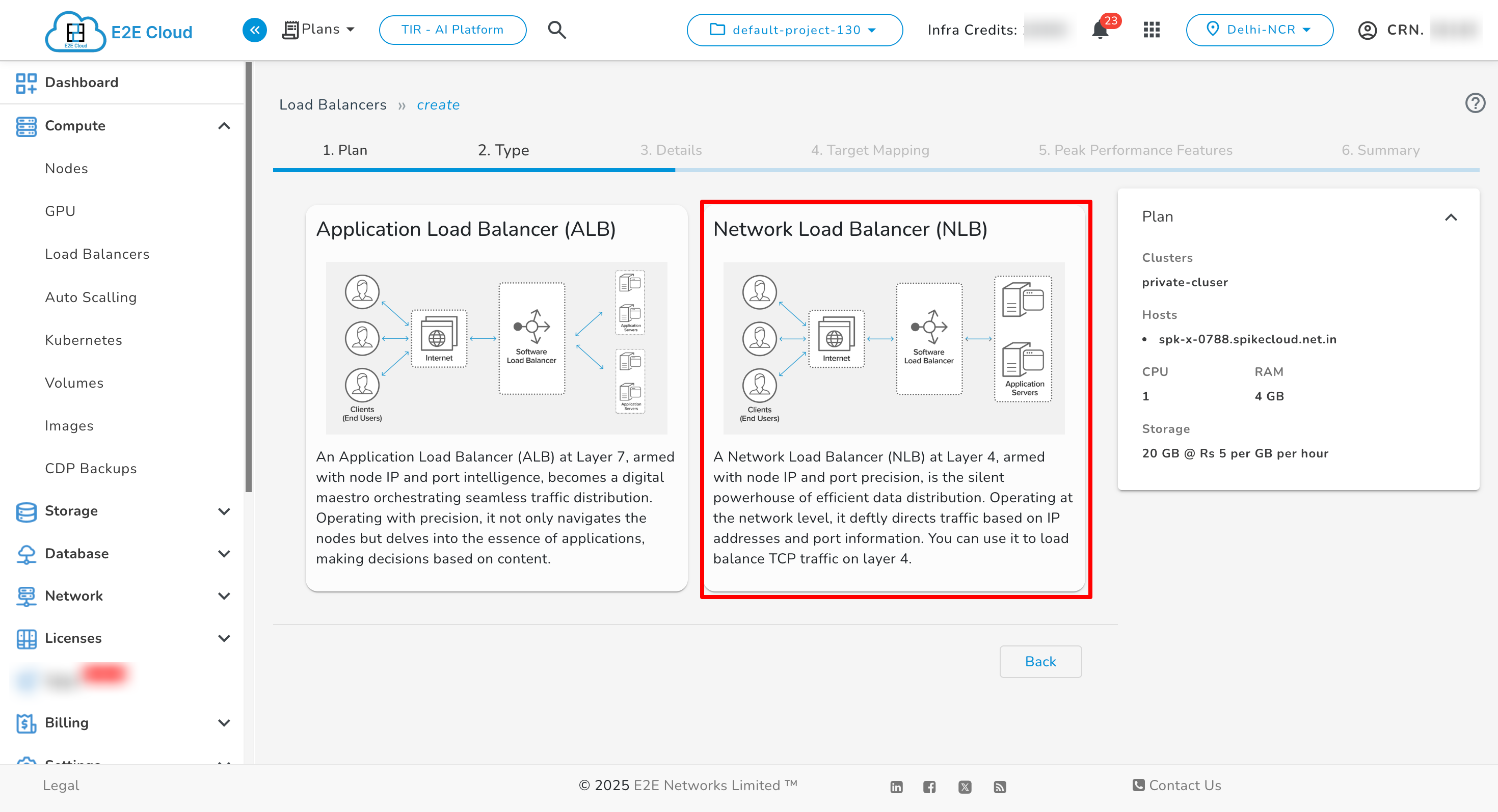Open TIR - AI Platform
This screenshot has width=1498, height=812.
pyautogui.click(x=452, y=30)
